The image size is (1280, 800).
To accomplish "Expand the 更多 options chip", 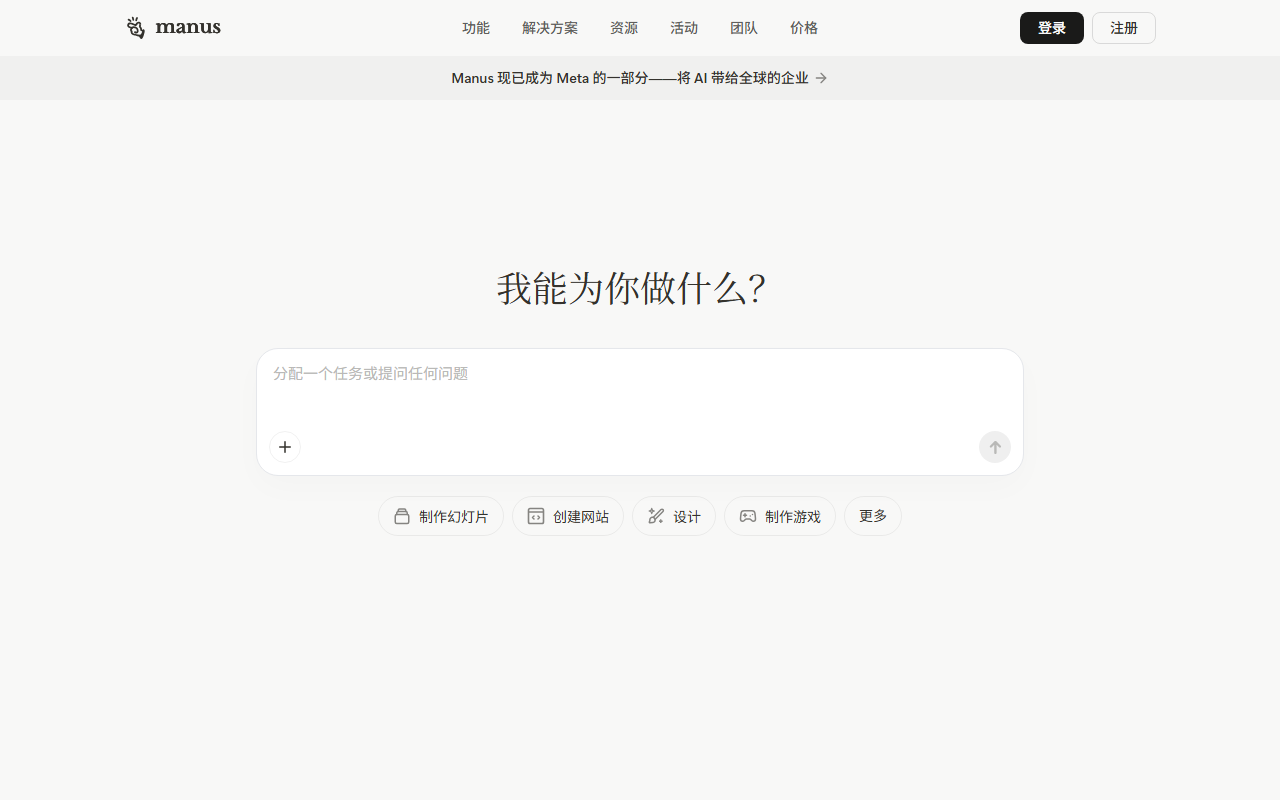I will [873, 516].
